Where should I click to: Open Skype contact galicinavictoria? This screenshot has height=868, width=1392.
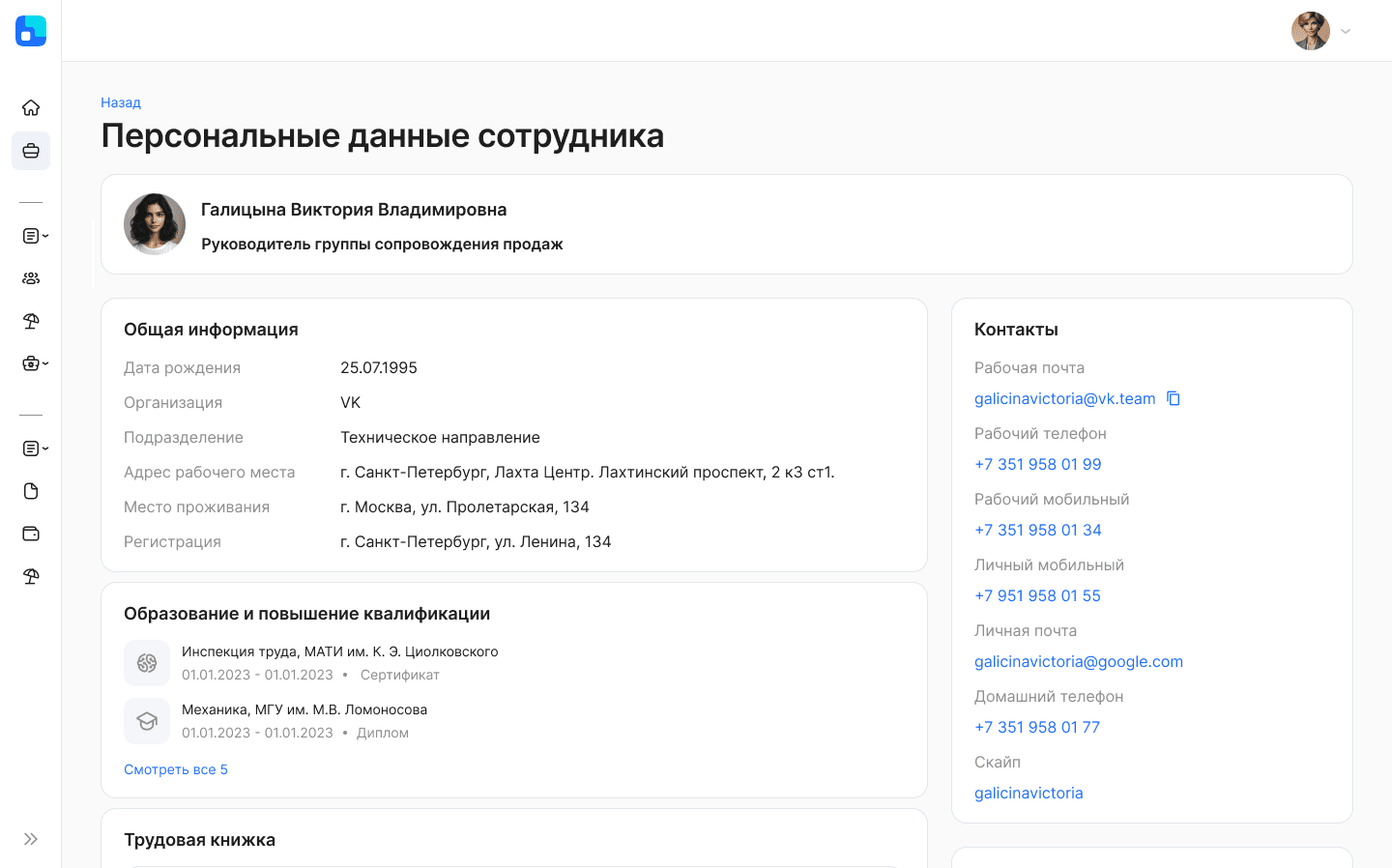(1029, 793)
